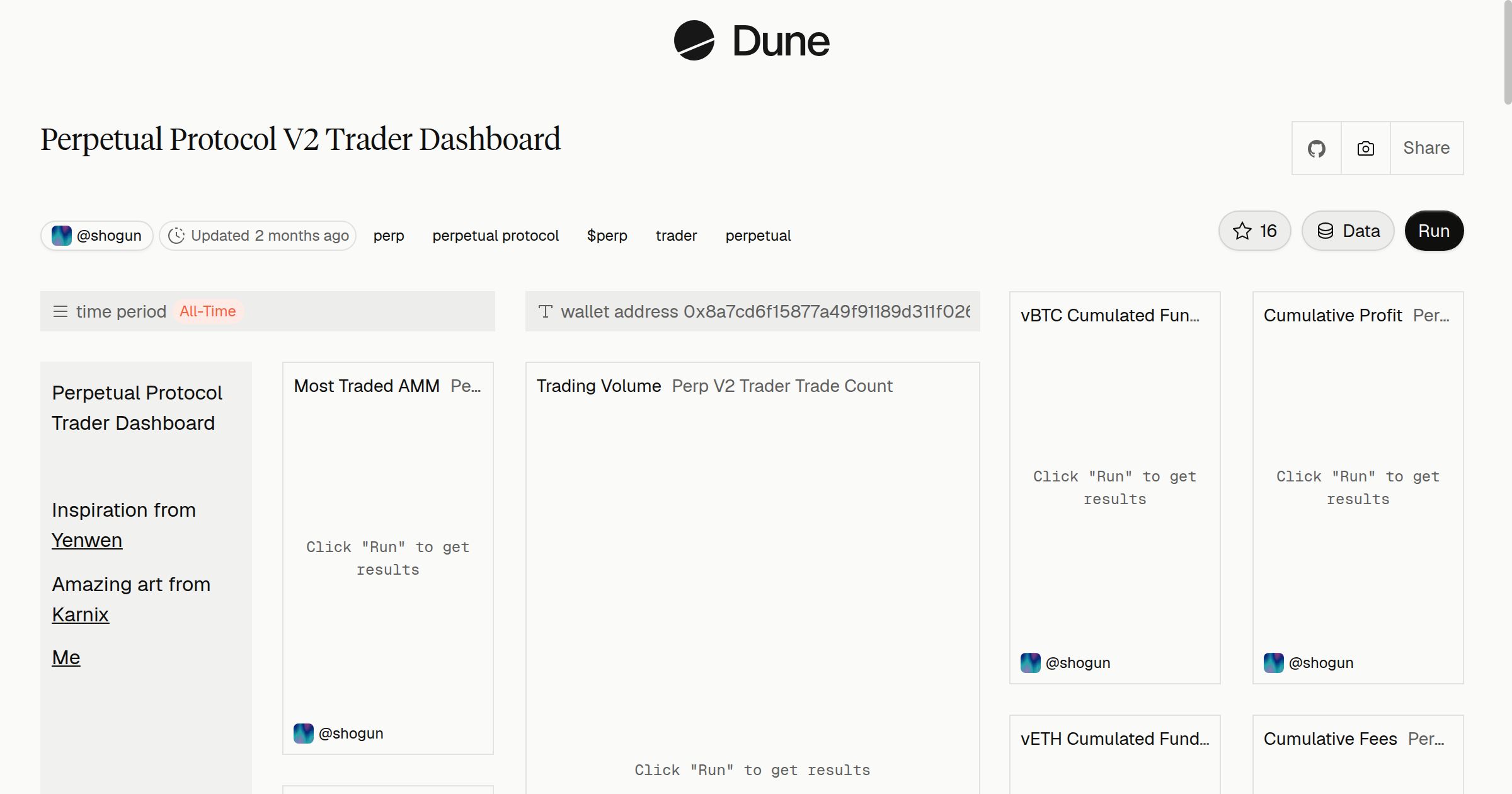
Task: Open the Me link
Action: [x=66, y=657]
